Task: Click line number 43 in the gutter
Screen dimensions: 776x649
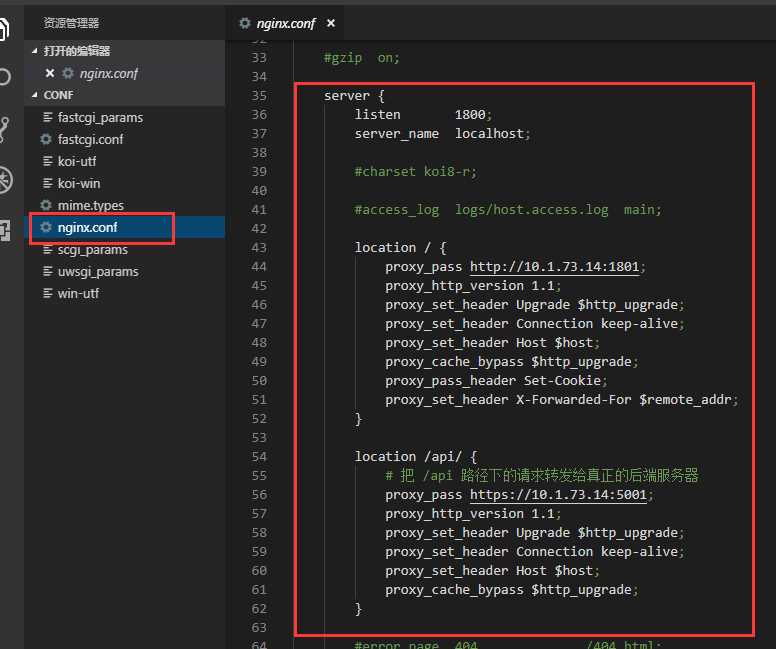Action: [x=259, y=248]
